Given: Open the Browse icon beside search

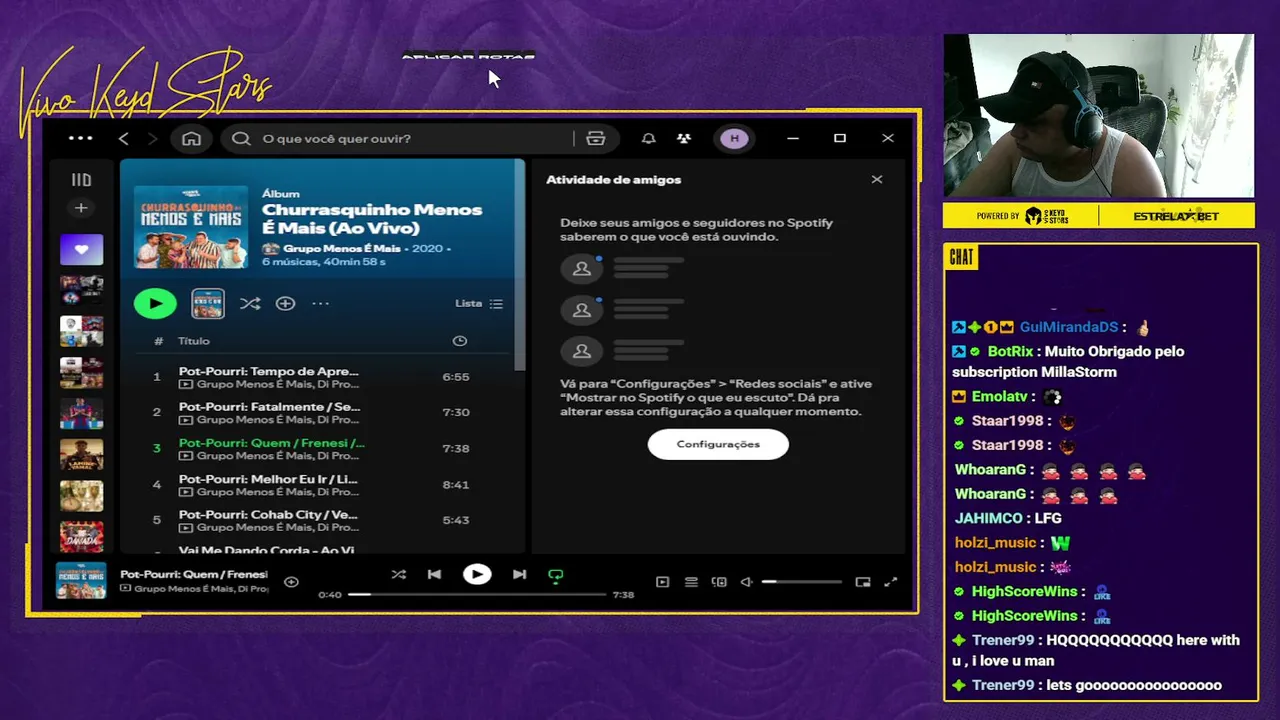Looking at the screenshot, I should click(596, 138).
